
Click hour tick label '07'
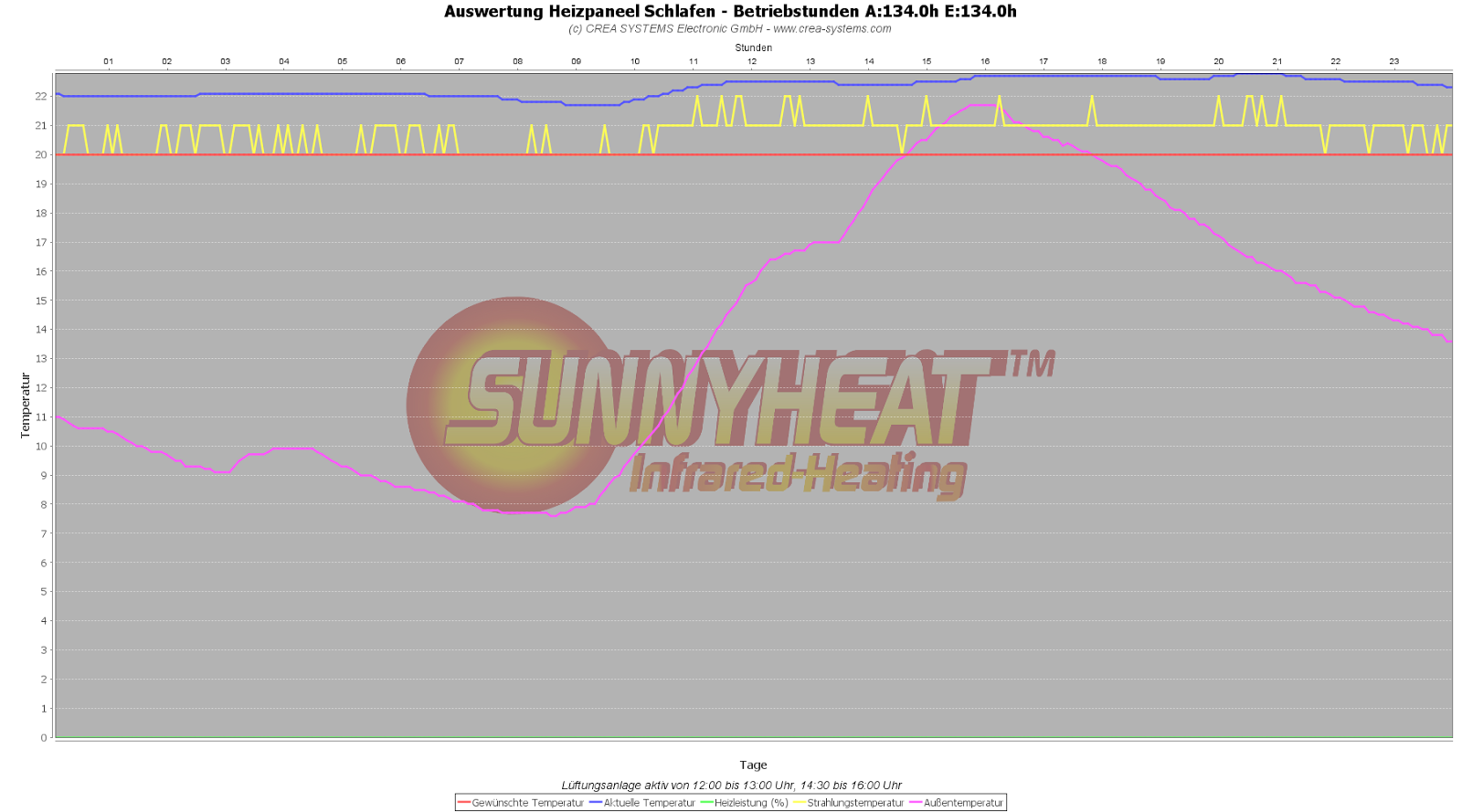pyautogui.click(x=460, y=61)
